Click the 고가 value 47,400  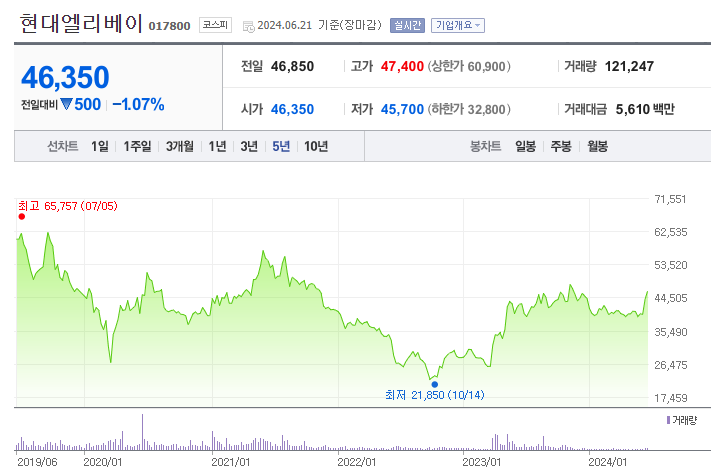click(402, 67)
